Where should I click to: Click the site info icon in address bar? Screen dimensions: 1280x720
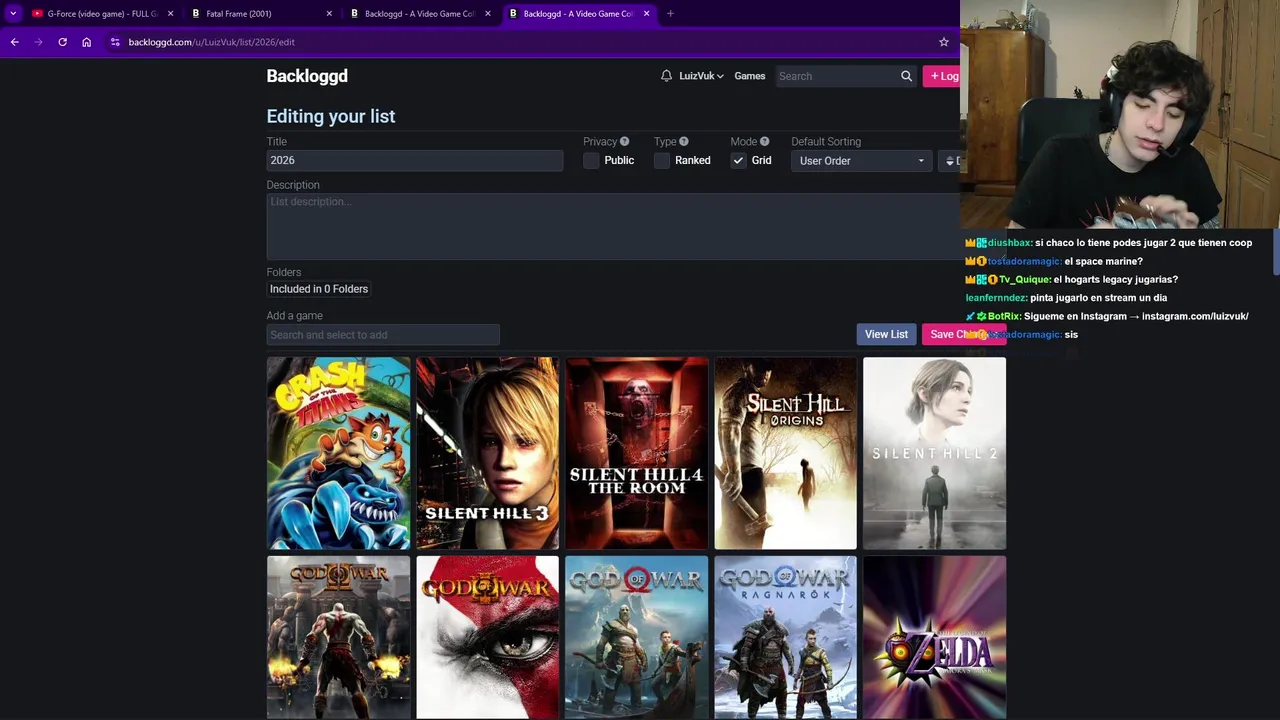coord(115,42)
